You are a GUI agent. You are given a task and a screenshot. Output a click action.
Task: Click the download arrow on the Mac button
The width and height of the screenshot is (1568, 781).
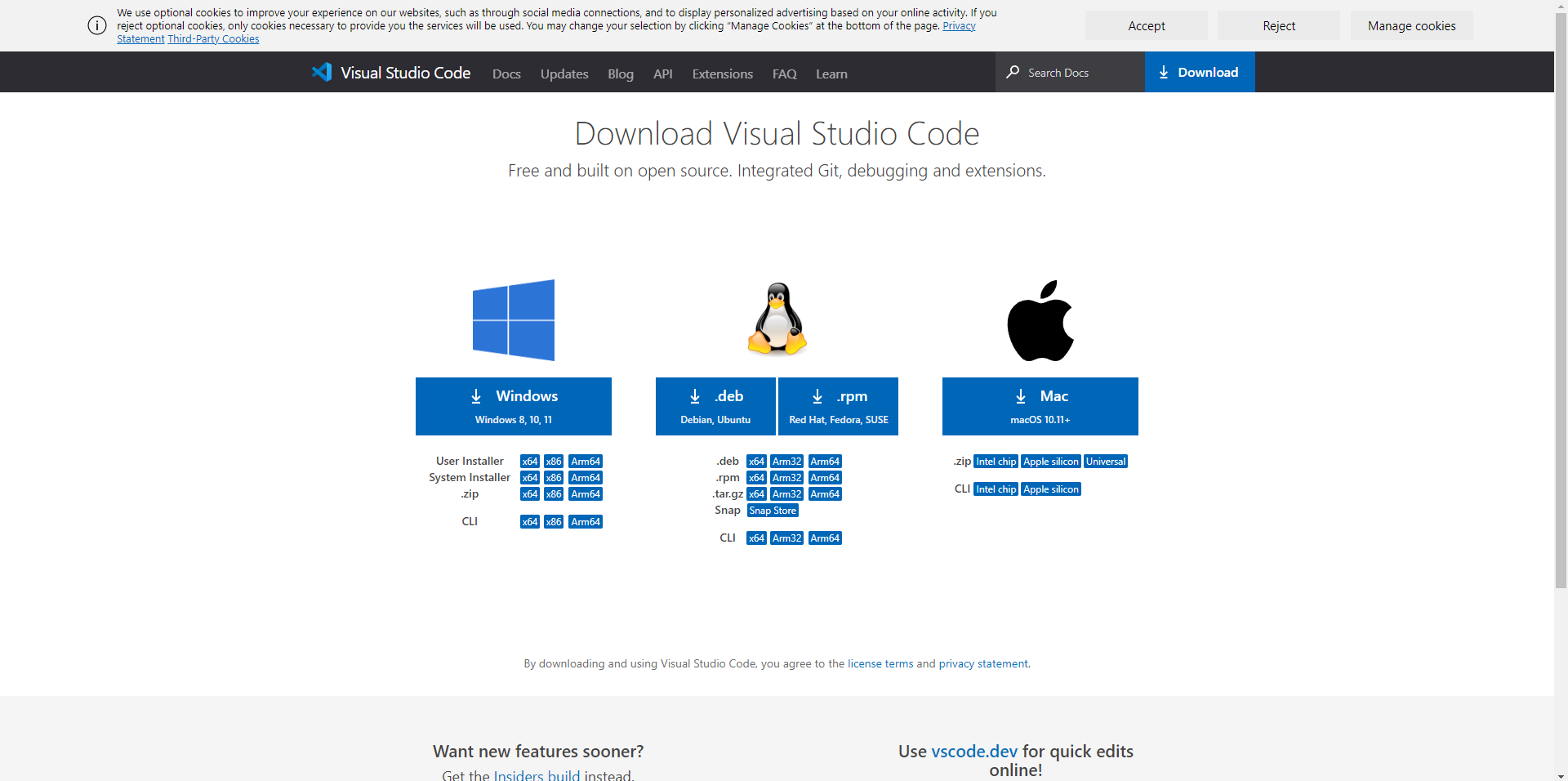point(1021,396)
